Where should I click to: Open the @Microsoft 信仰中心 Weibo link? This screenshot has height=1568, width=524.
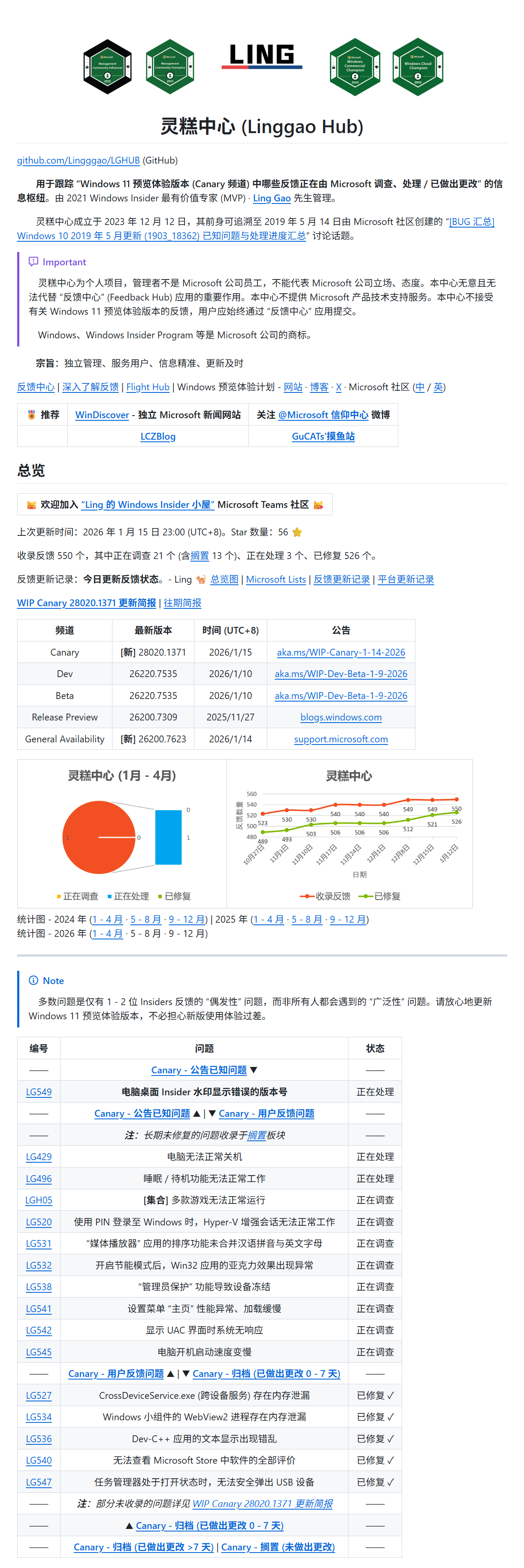(323, 414)
